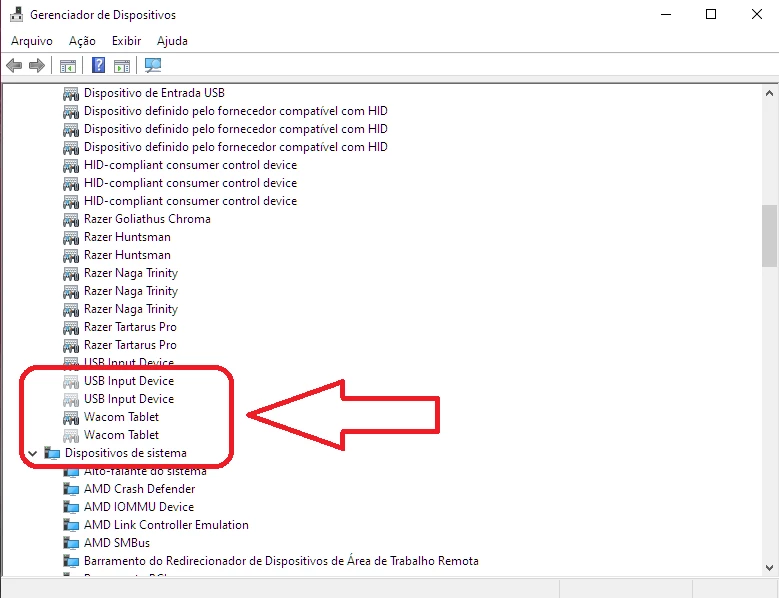779x598 pixels.
Task: Click the icon beside AMD SMBus
Action: click(x=71, y=543)
